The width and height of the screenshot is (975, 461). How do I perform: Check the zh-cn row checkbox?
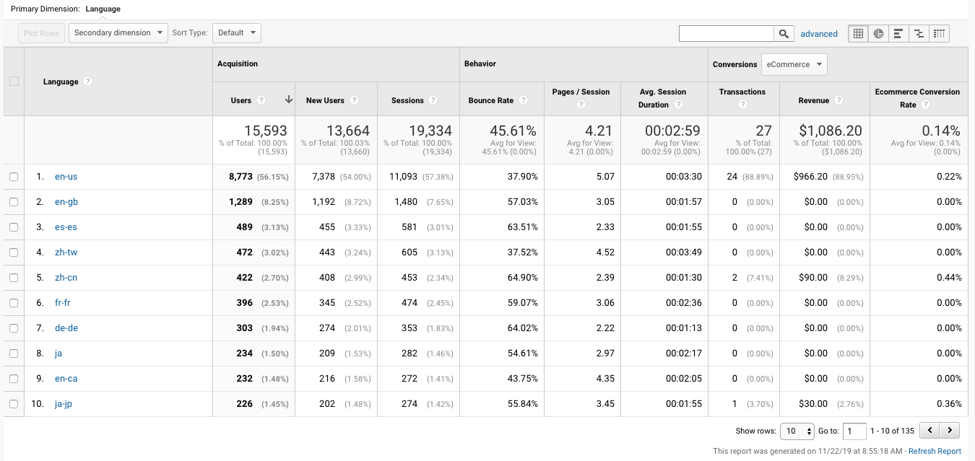14,277
